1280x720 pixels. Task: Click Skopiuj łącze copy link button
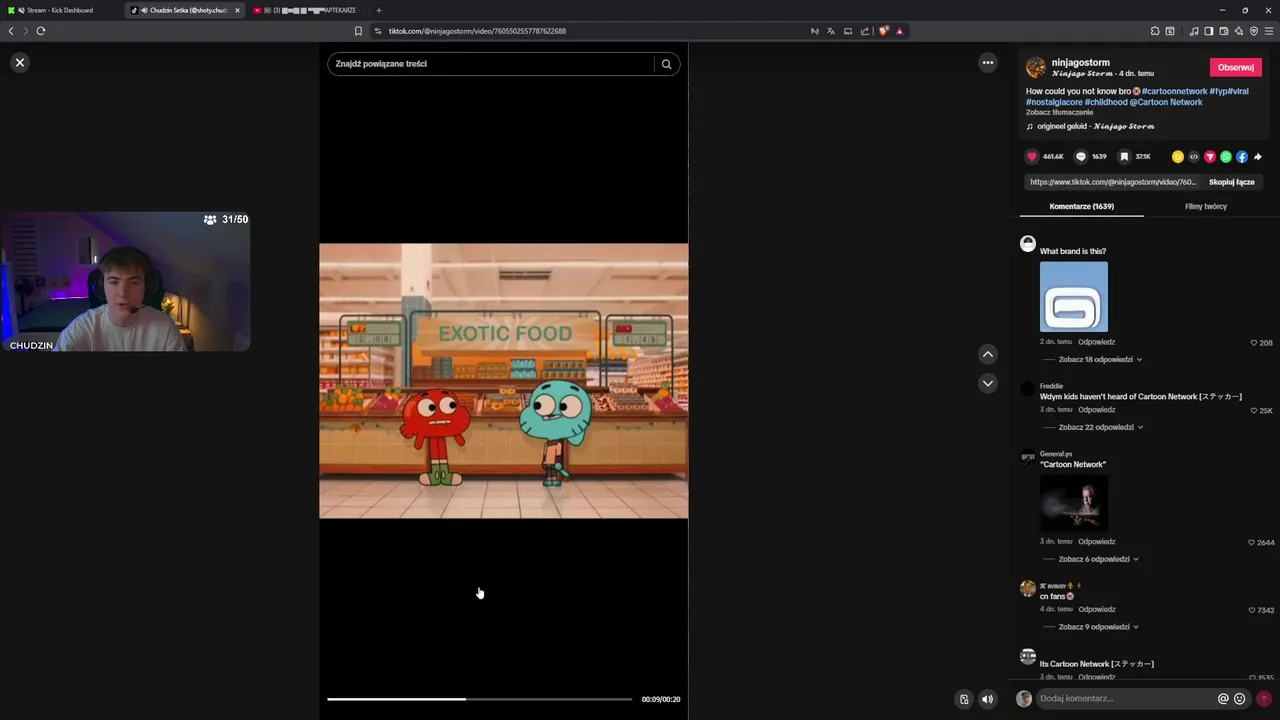pos(1231,182)
